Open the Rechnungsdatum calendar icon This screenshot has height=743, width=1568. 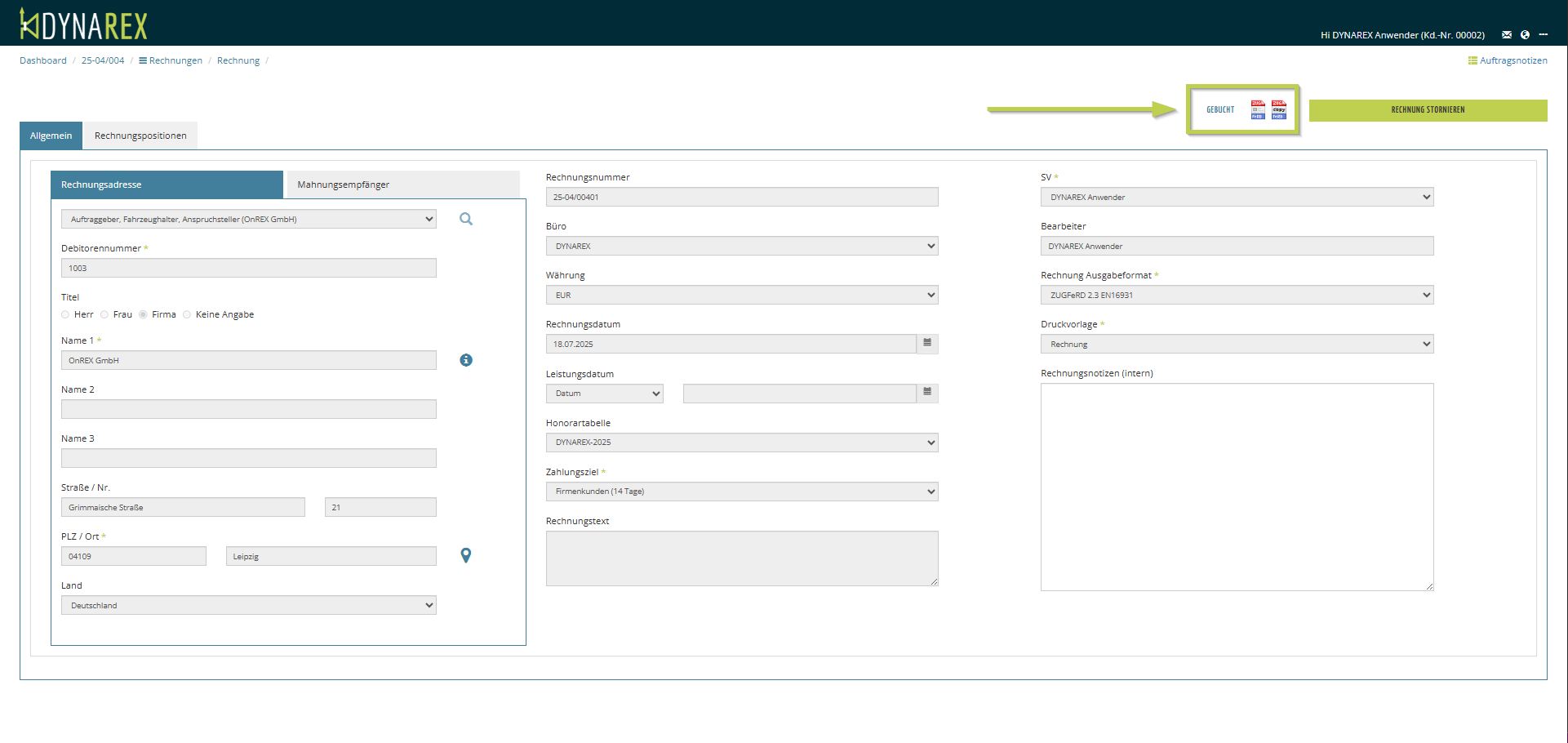click(927, 344)
